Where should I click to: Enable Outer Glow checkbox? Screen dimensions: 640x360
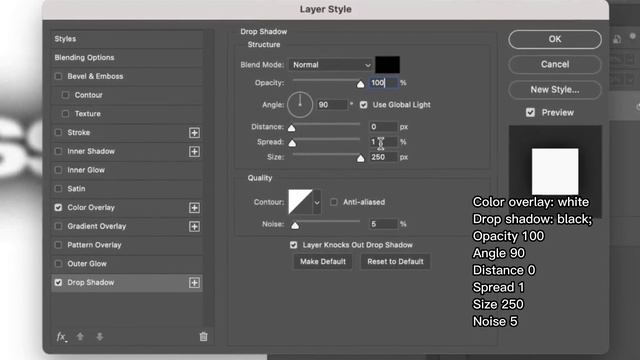58,264
